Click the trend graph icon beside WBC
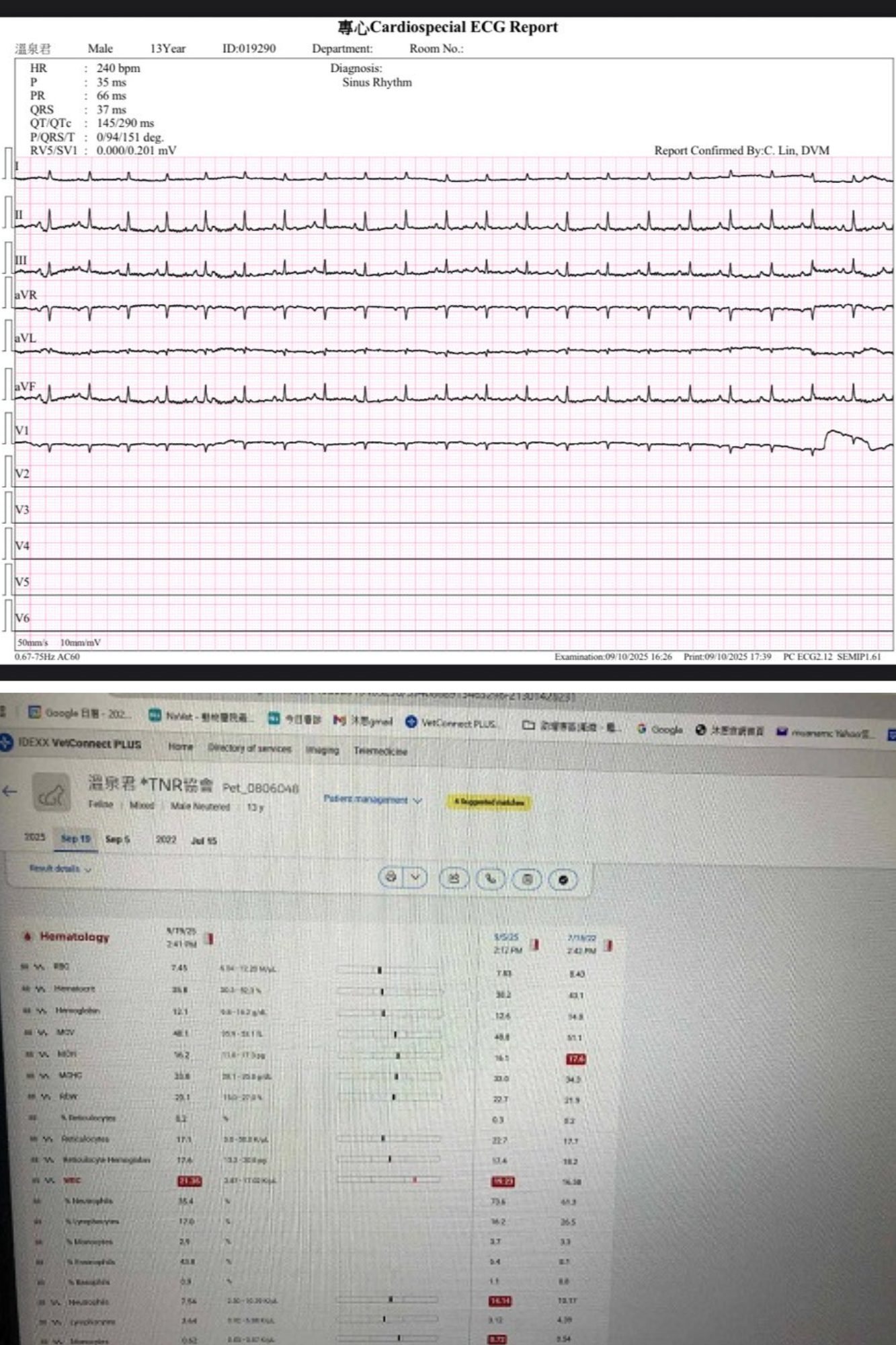896x1345 pixels. (x=49, y=1180)
